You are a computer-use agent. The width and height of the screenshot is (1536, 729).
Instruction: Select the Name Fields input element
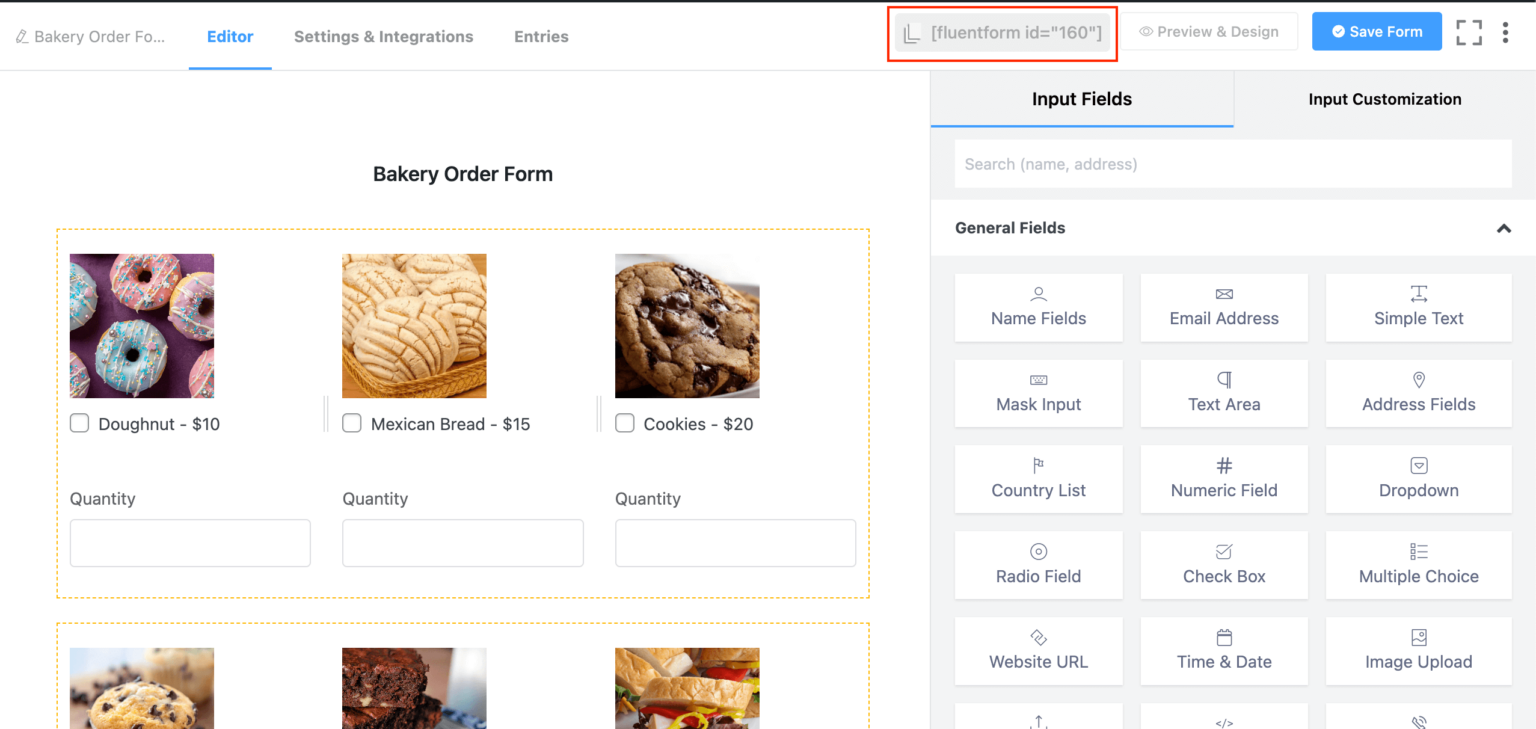1038,307
